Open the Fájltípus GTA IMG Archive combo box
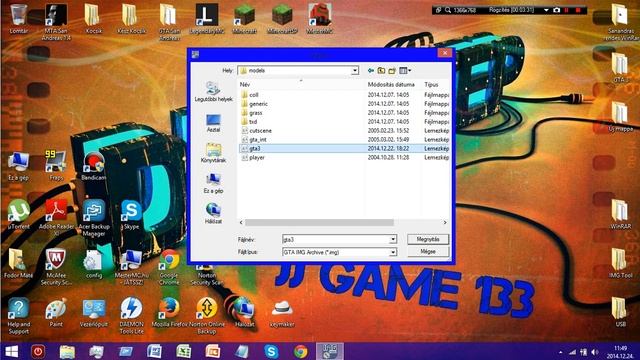This screenshot has width=640, height=360. [x=339, y=252]
